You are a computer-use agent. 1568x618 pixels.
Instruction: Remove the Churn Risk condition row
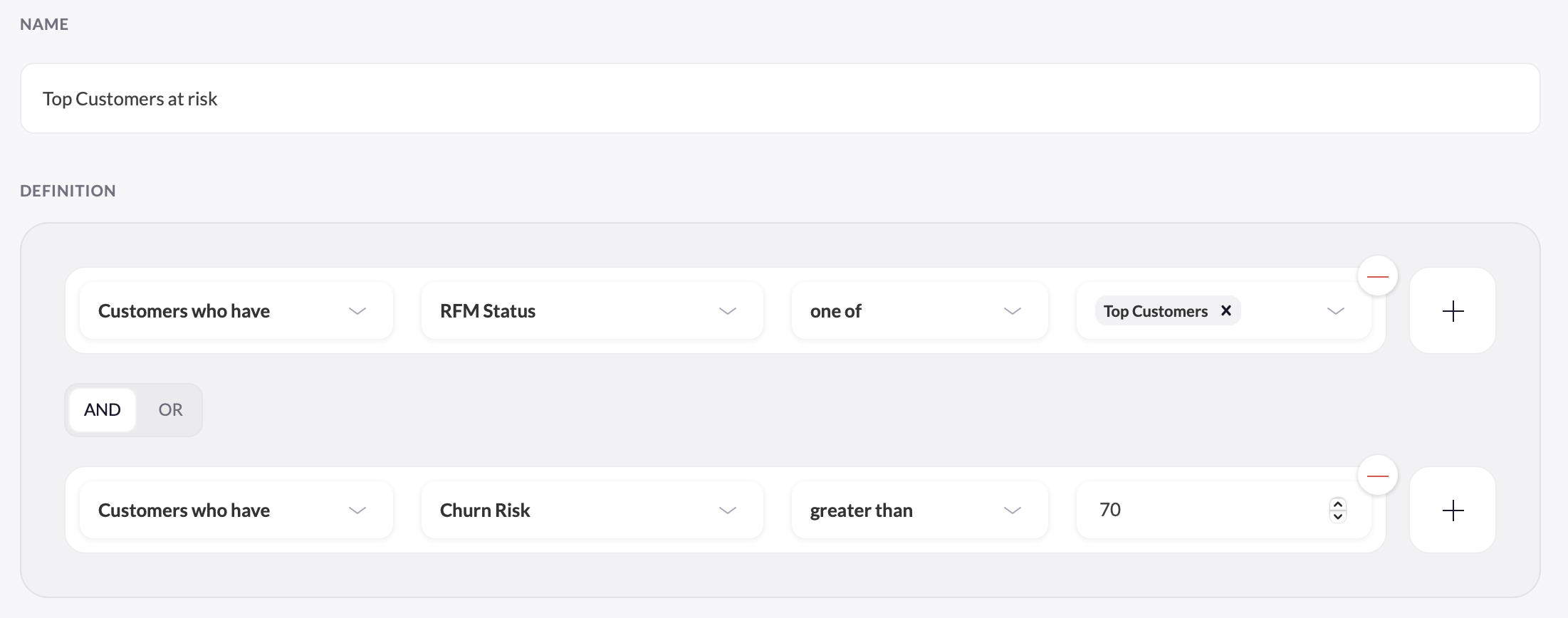coord(1377,476)
